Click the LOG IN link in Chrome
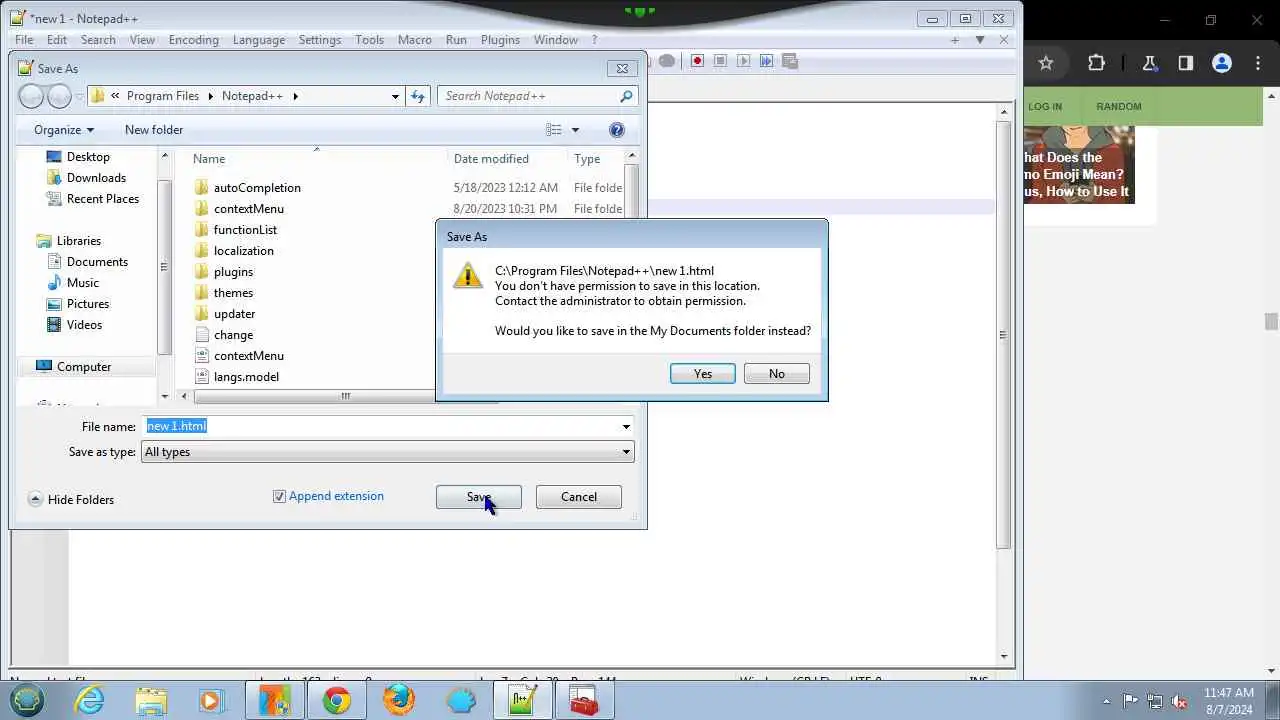Viewport: 1280px width, 720px height. [1045, 106]
